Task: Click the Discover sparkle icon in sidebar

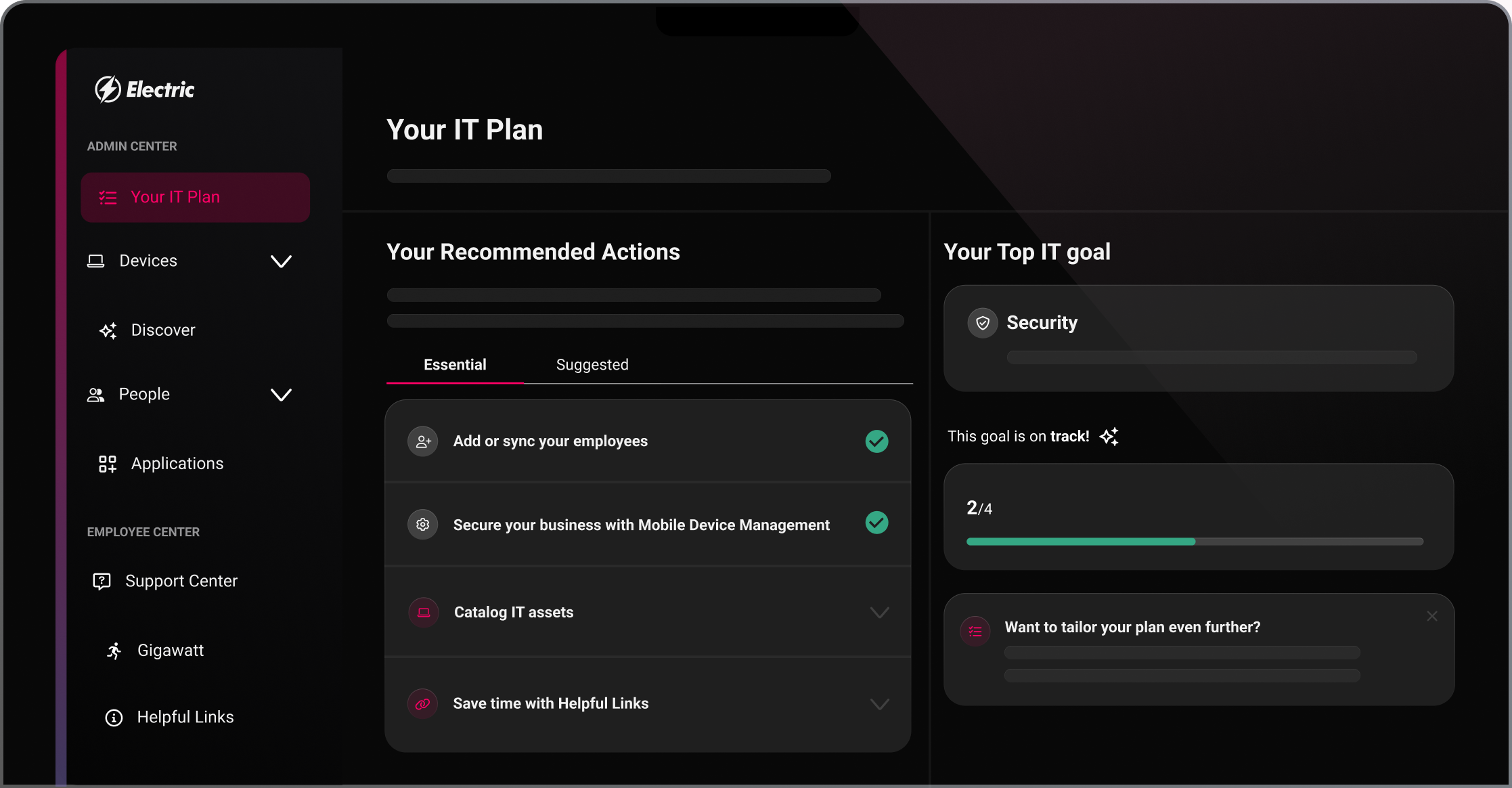Action: point(108,330)
